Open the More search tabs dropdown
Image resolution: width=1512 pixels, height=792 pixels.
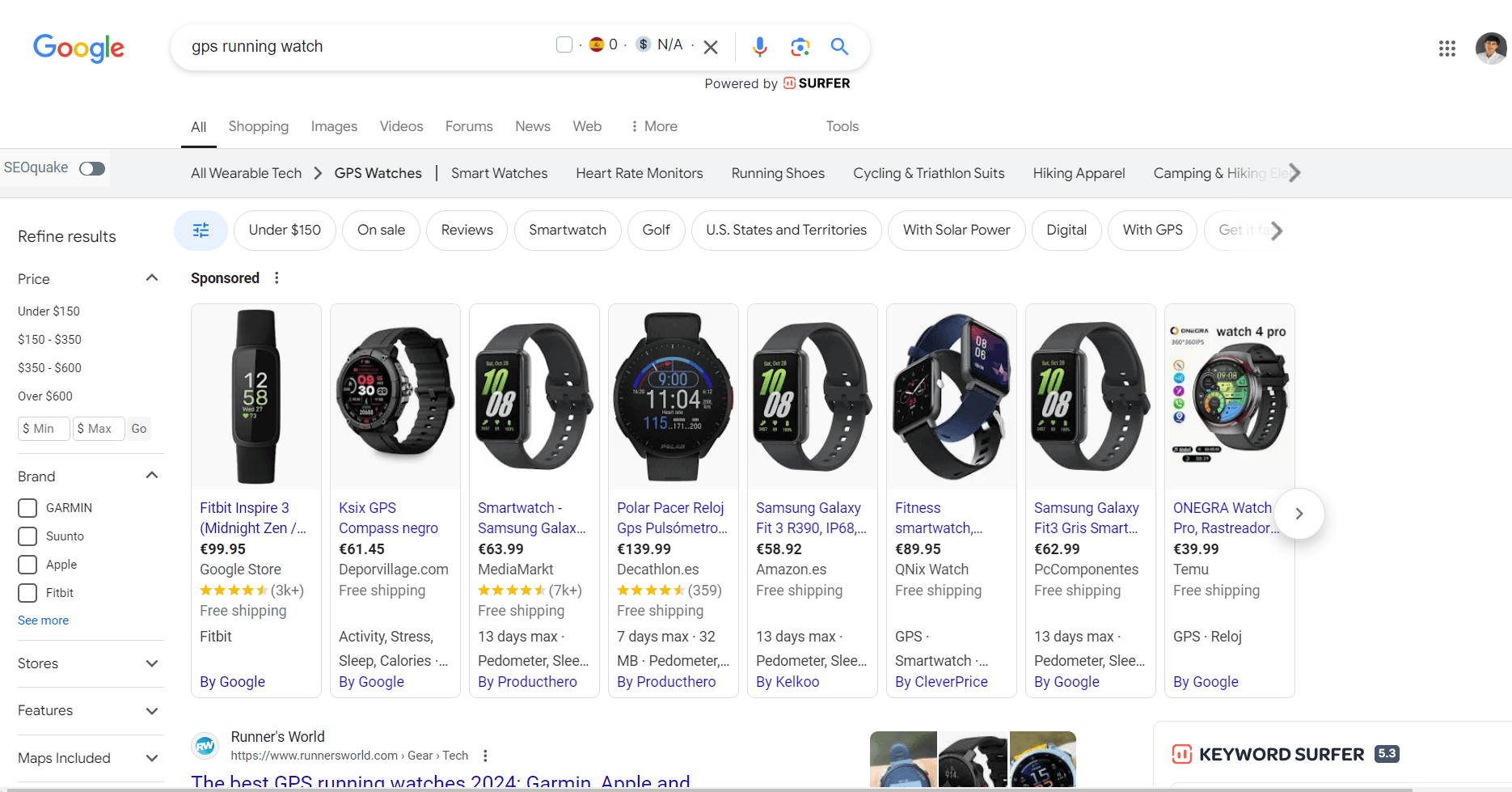click(654, 126)
